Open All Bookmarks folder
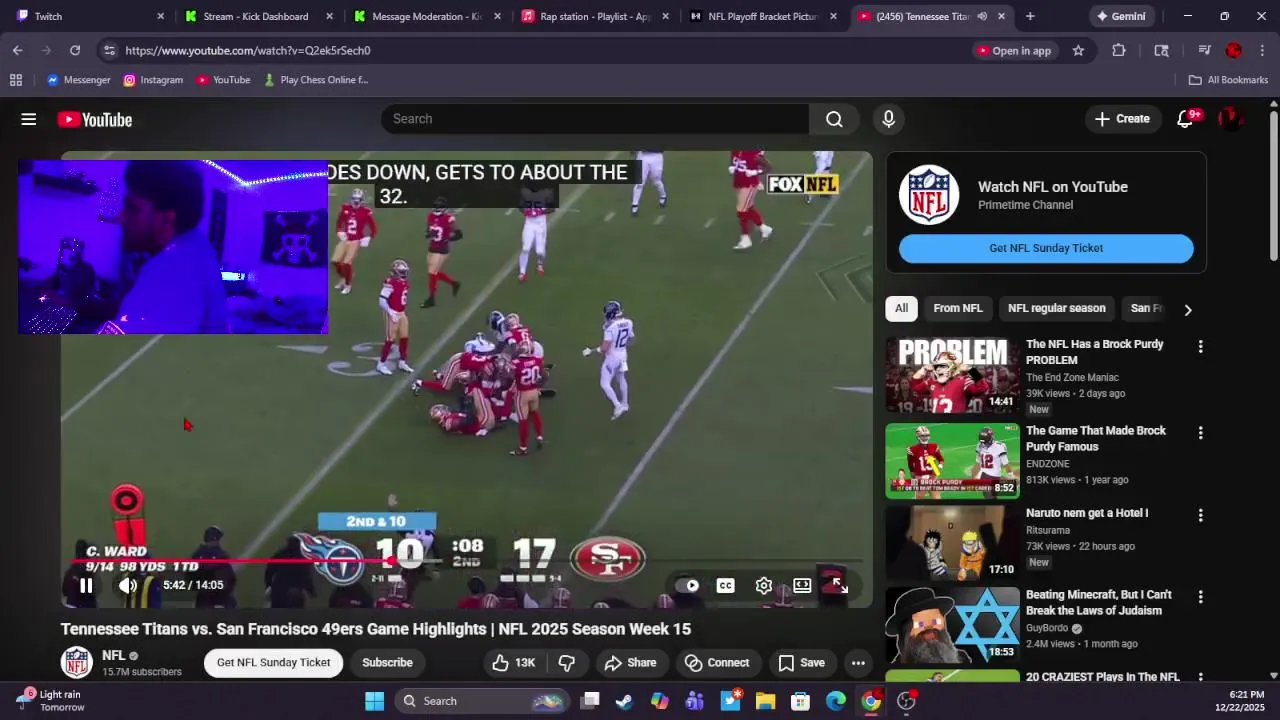This screenshot has width=1280, height=720. click(x=1228, y=80)
